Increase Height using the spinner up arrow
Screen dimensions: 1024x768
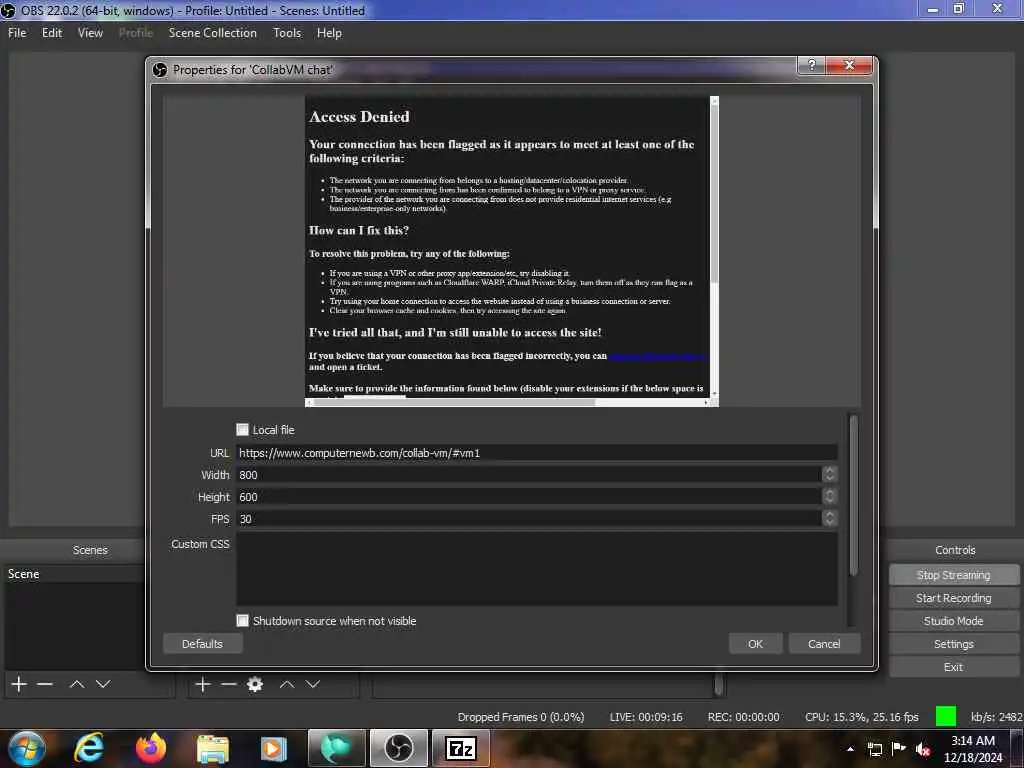pyautogui.click(x=829, y=492)
